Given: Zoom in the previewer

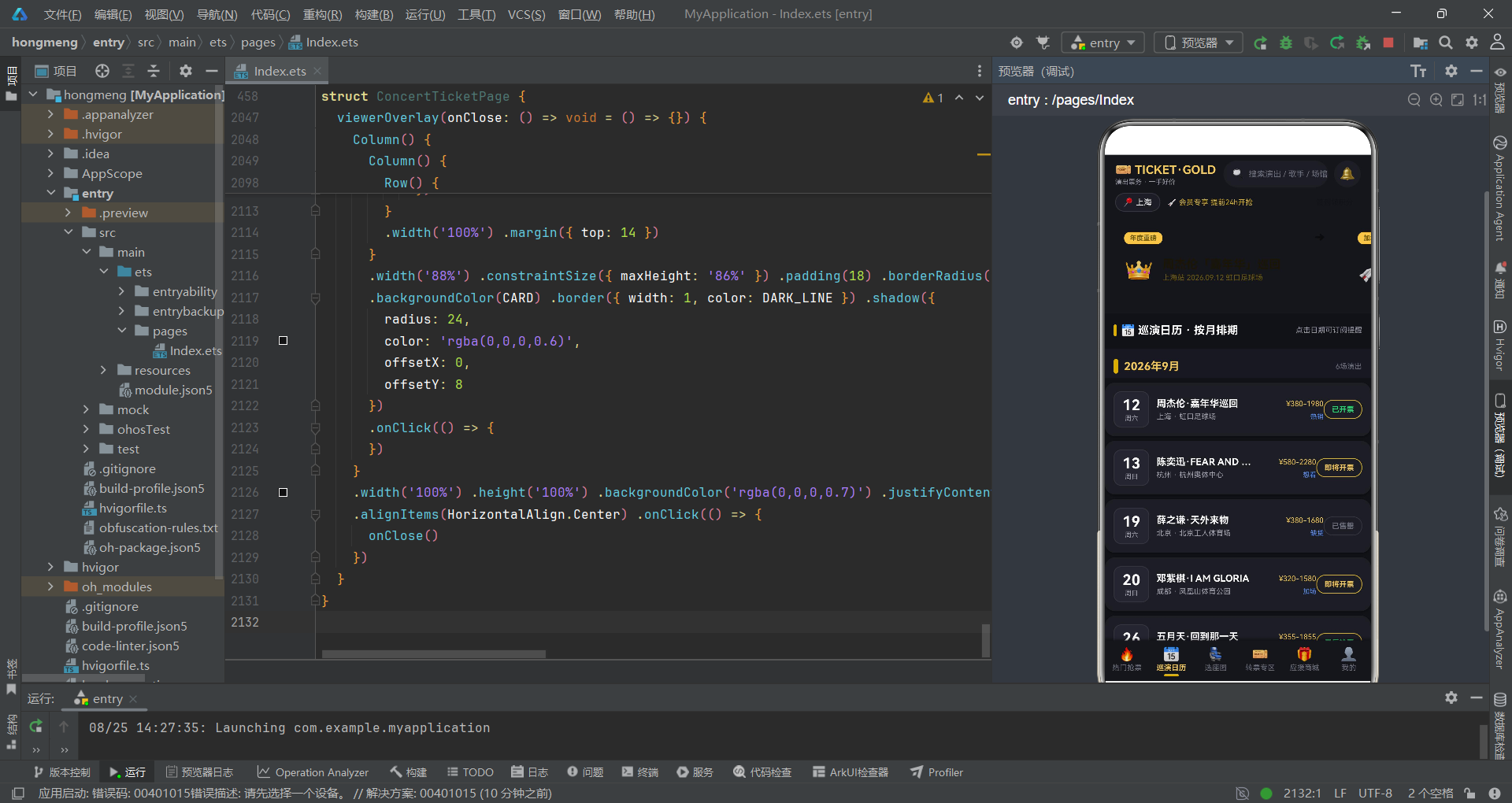Looking at the screenshot, I should point(1436,100).
